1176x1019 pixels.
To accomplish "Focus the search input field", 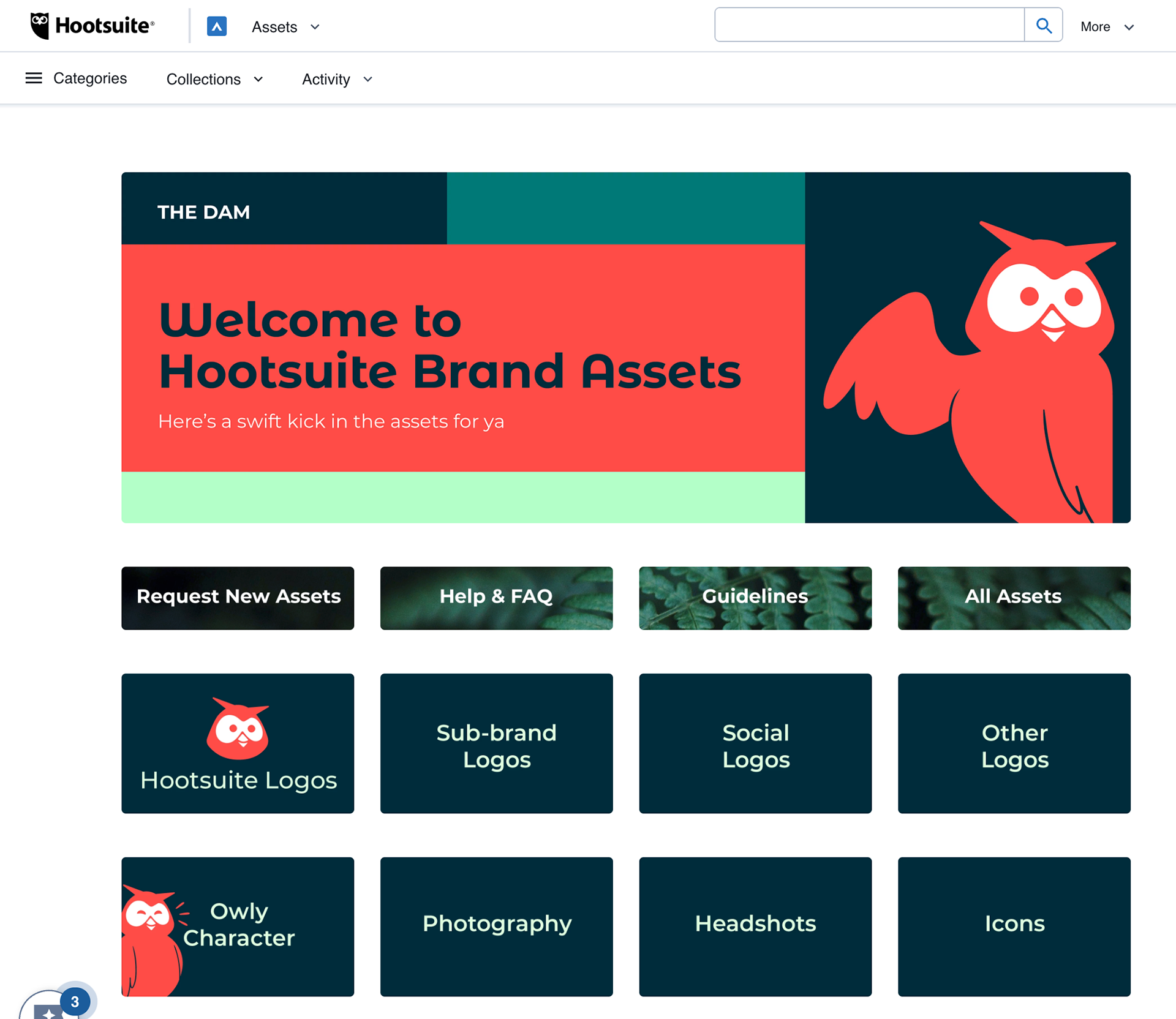I will pyautogui.click(x=869, y=26).
